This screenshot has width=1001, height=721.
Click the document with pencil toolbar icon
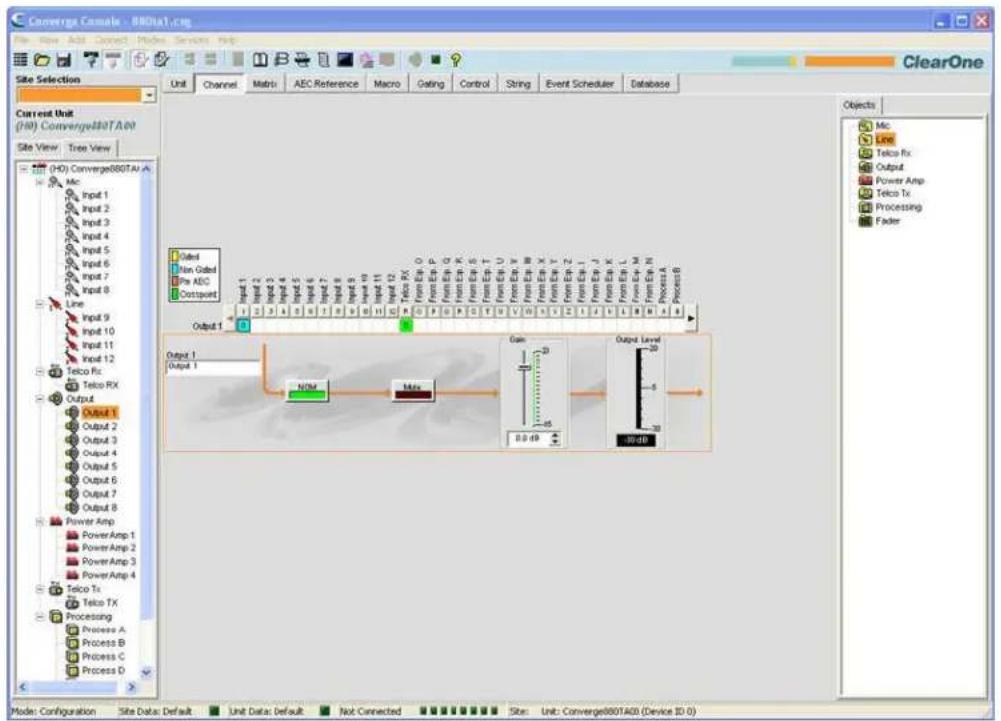click(162, 60)
